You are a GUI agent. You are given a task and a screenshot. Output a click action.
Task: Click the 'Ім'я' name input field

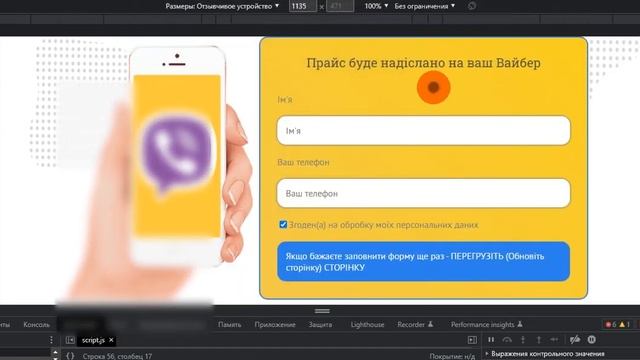coord(423,131)
